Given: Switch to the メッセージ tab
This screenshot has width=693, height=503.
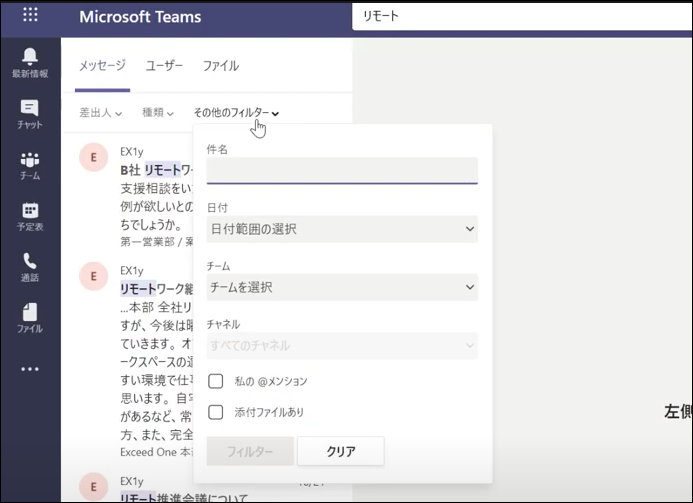Looking at the screenshot, I should point(102,66).
